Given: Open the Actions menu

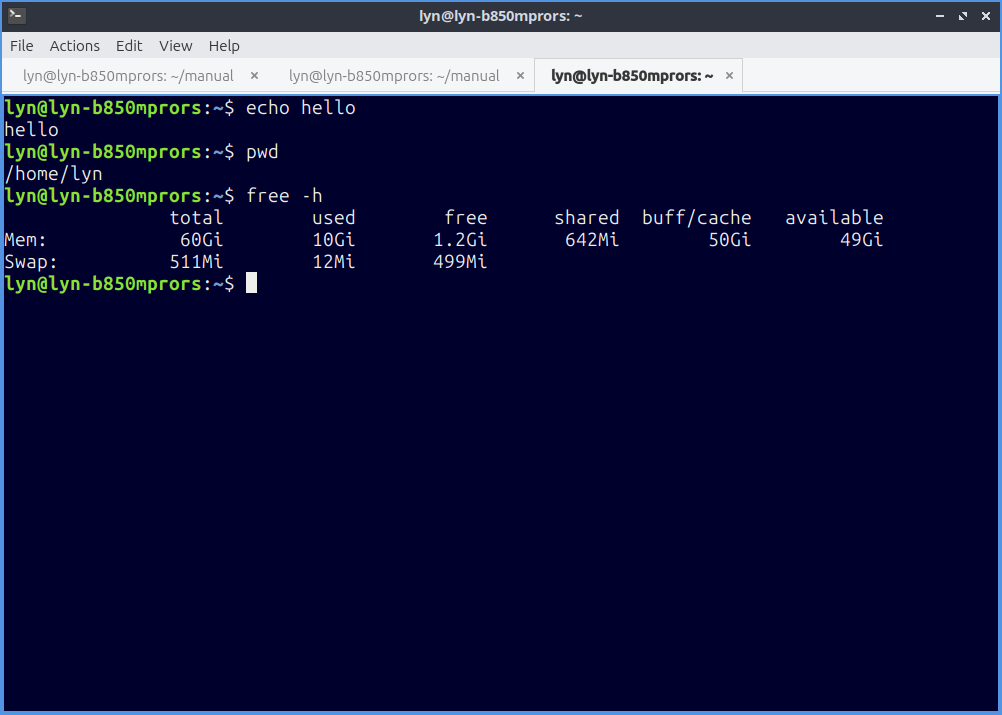Looking at the screenshot, I should pyautogui.click(x=75, y=45).
